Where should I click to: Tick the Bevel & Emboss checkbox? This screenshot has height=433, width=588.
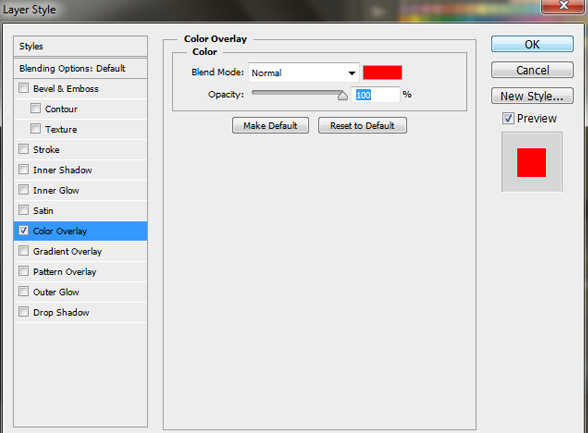(24, 88)
